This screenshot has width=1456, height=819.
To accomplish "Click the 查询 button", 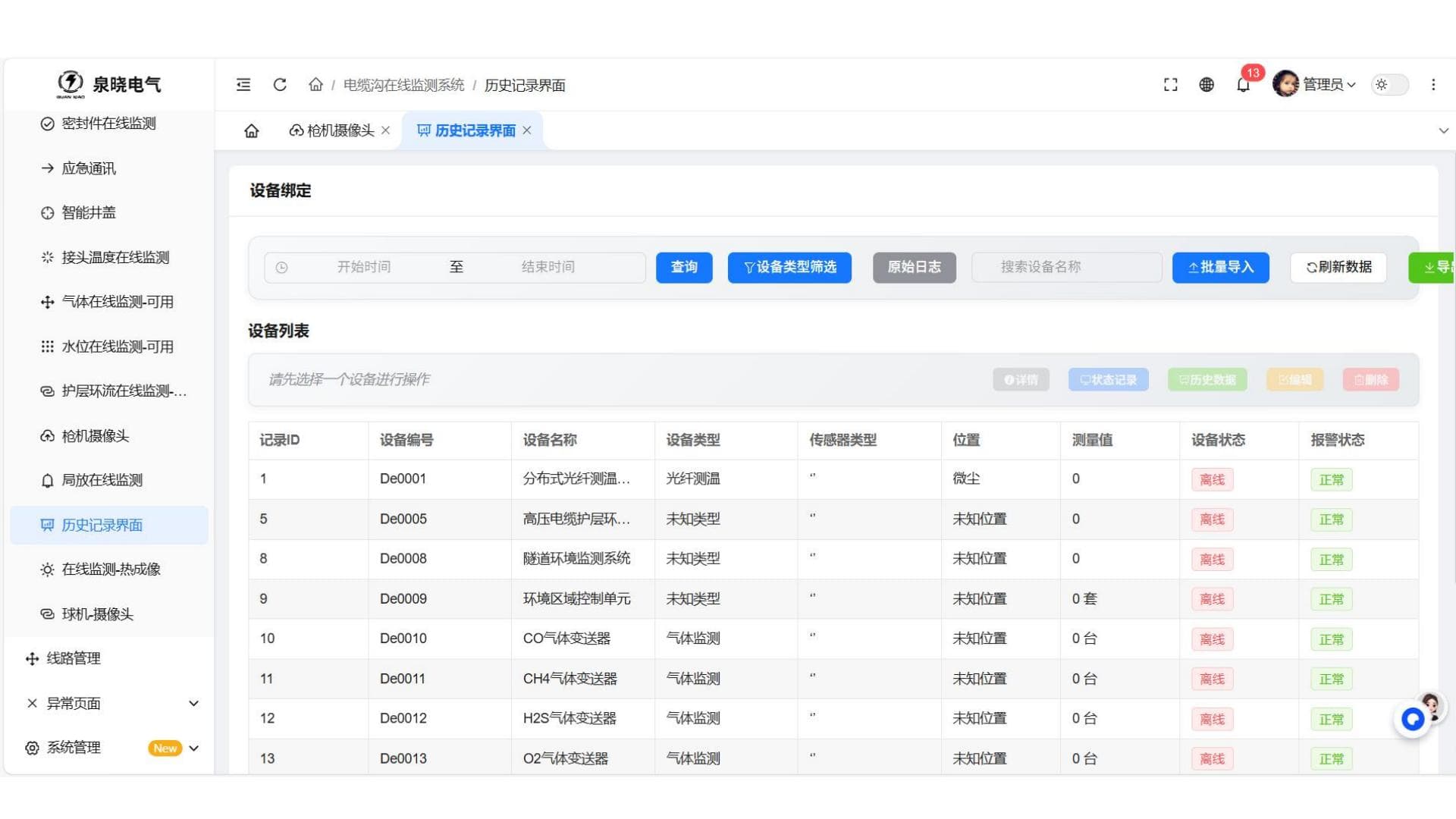I will (x=684, y=268).
